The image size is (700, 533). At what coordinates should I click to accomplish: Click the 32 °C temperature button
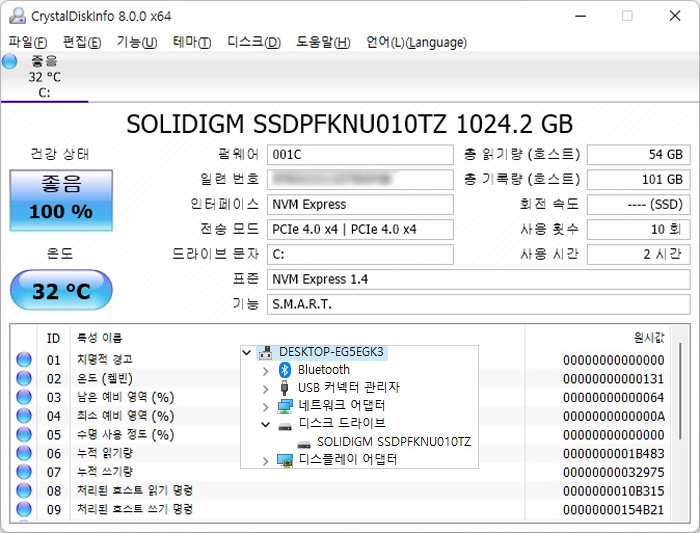[x=61, y=290]
